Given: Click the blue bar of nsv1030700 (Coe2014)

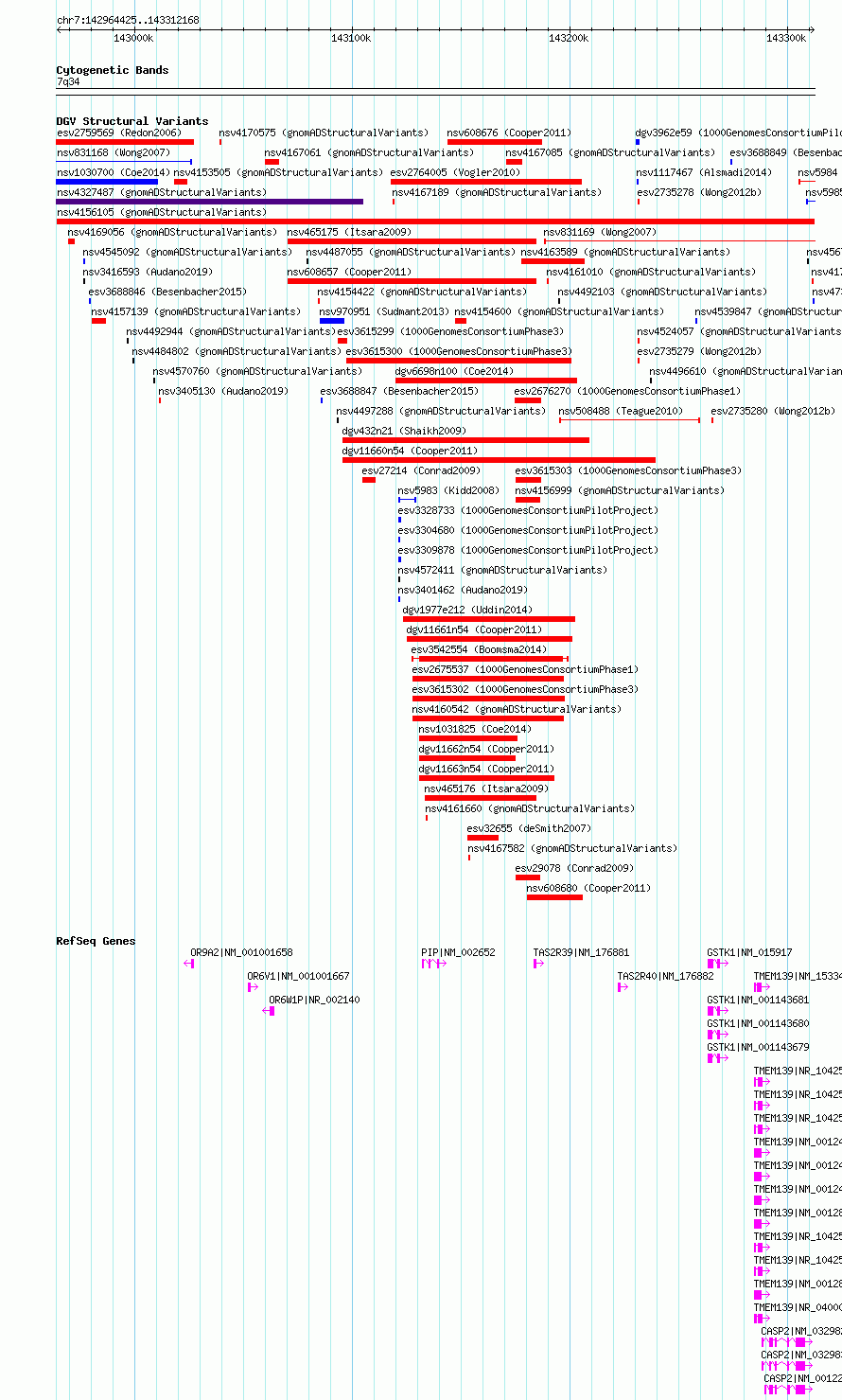Looking at the screenshot, I should pos(107,182).
